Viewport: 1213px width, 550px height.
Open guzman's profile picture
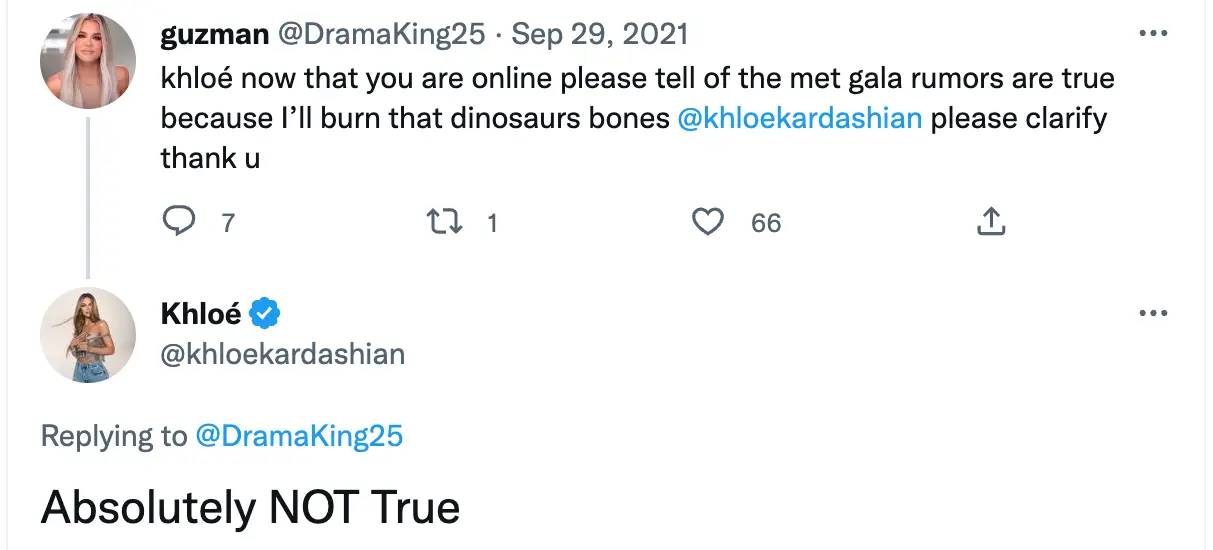(x=87, y=63)
